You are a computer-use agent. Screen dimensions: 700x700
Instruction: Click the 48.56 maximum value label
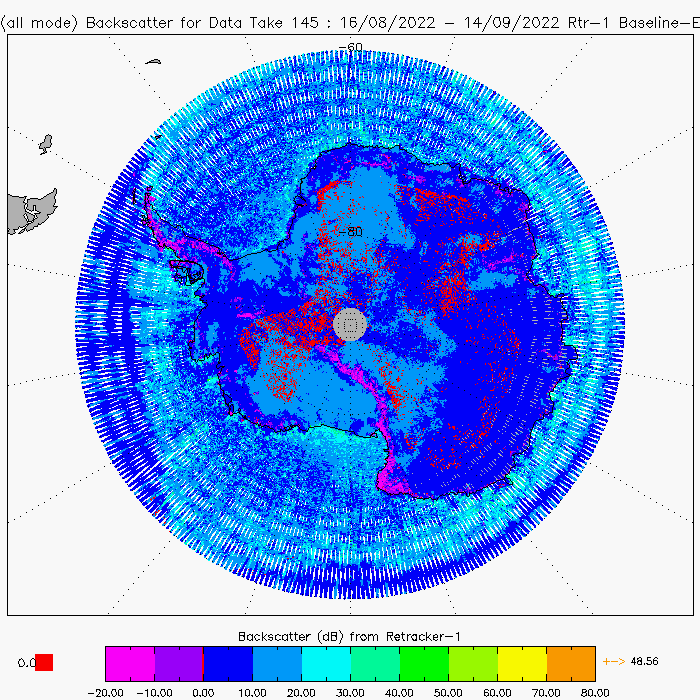[x=645, y=661]
